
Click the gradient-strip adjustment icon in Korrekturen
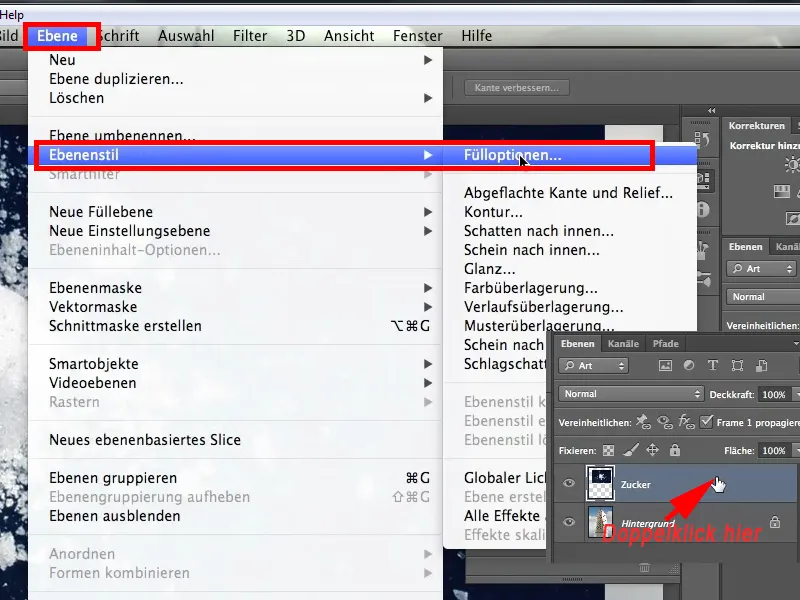782,192
